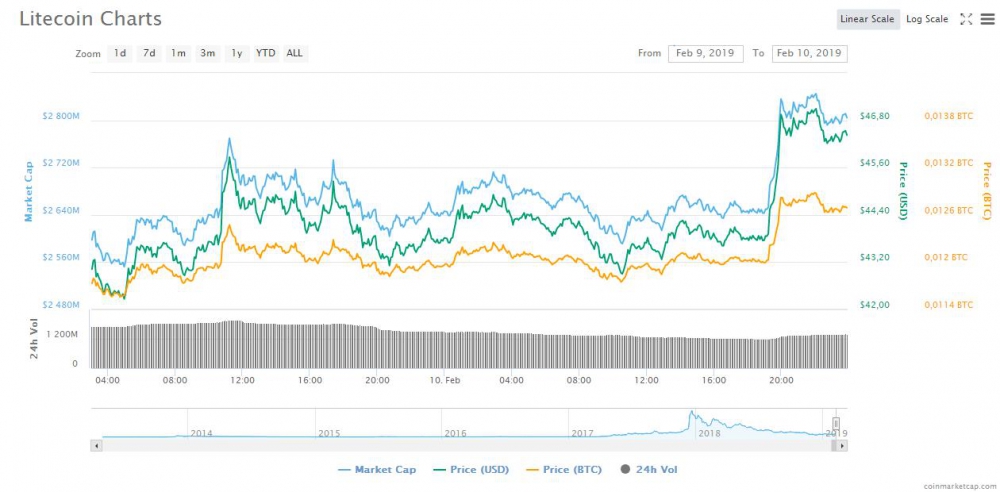This screenshot has height=492, width=1000.
Task: Set zoom range to YTD
Action: (265, 54)
